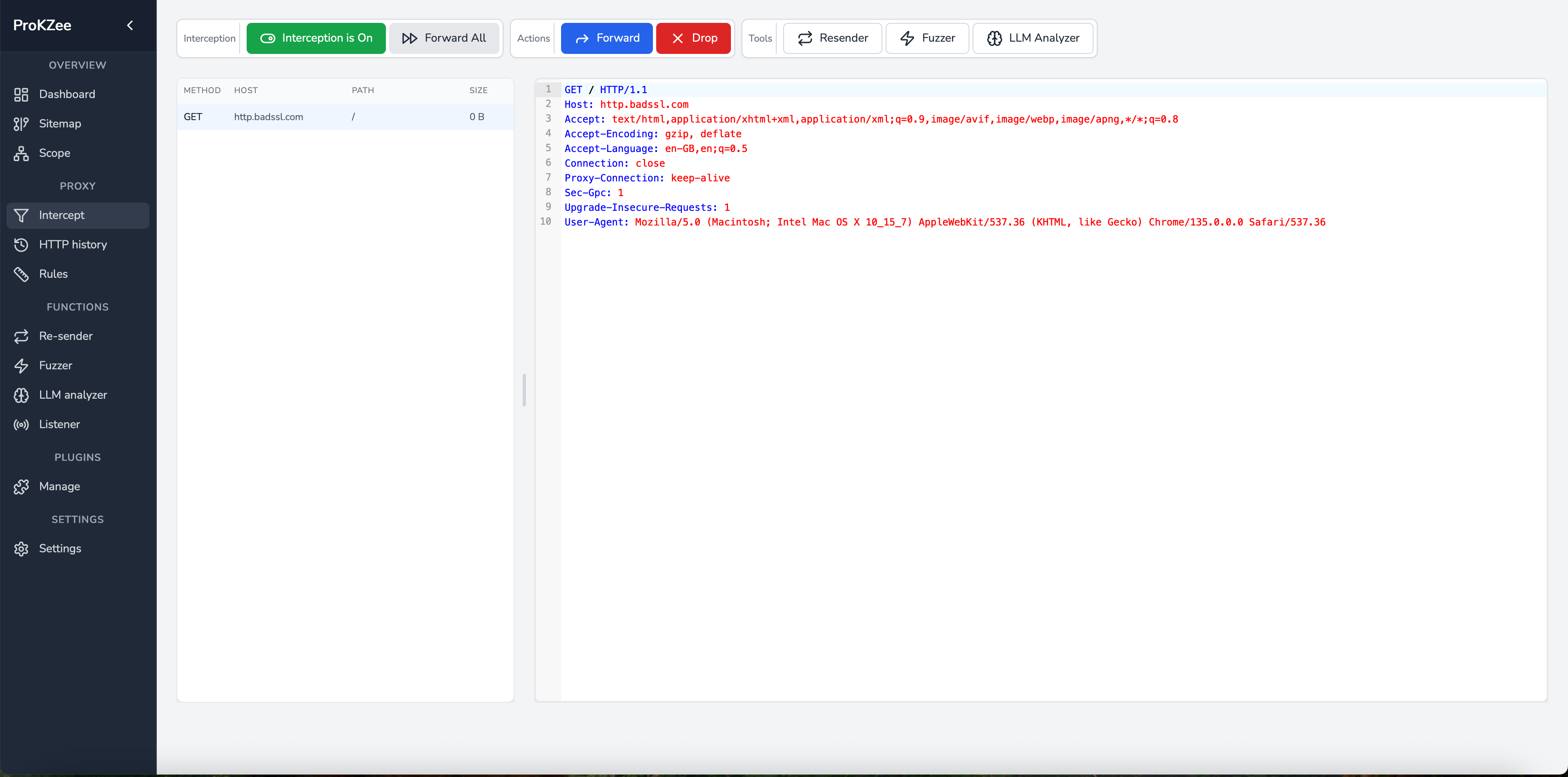Viewport: 1568px width, 777px height.
Task: Forward the intercepted request
Action: 606,38
